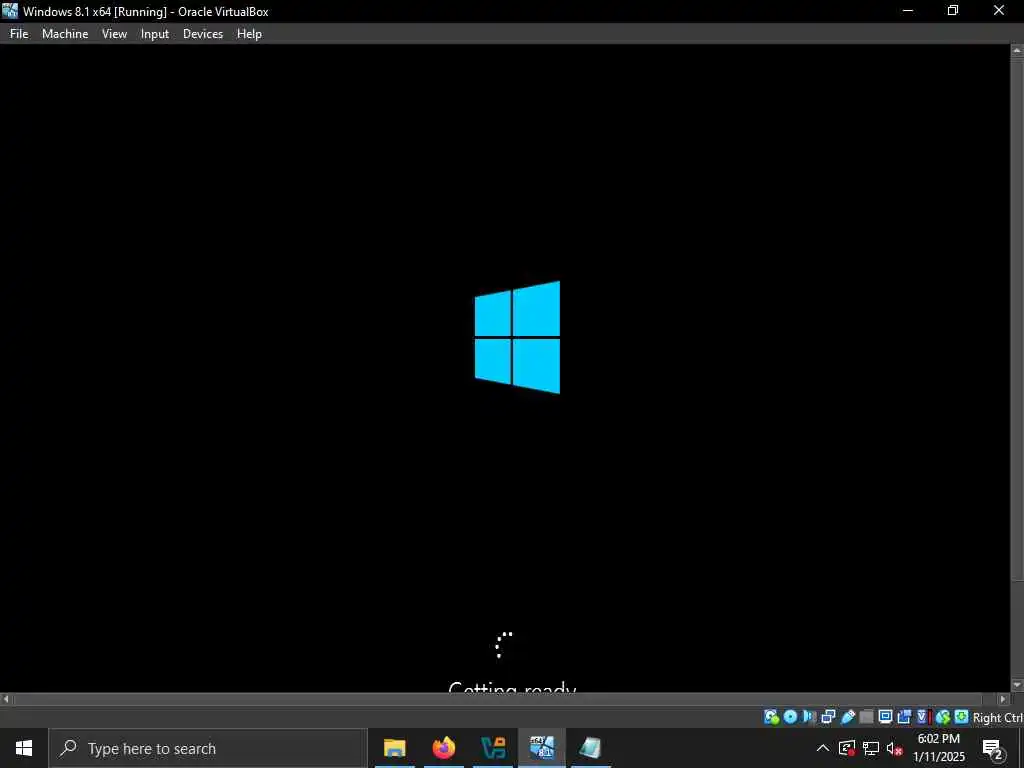Open File Explorer from the taskbar
The width and height of the screenshot is (1024, 768).
[x=394, y=748]
